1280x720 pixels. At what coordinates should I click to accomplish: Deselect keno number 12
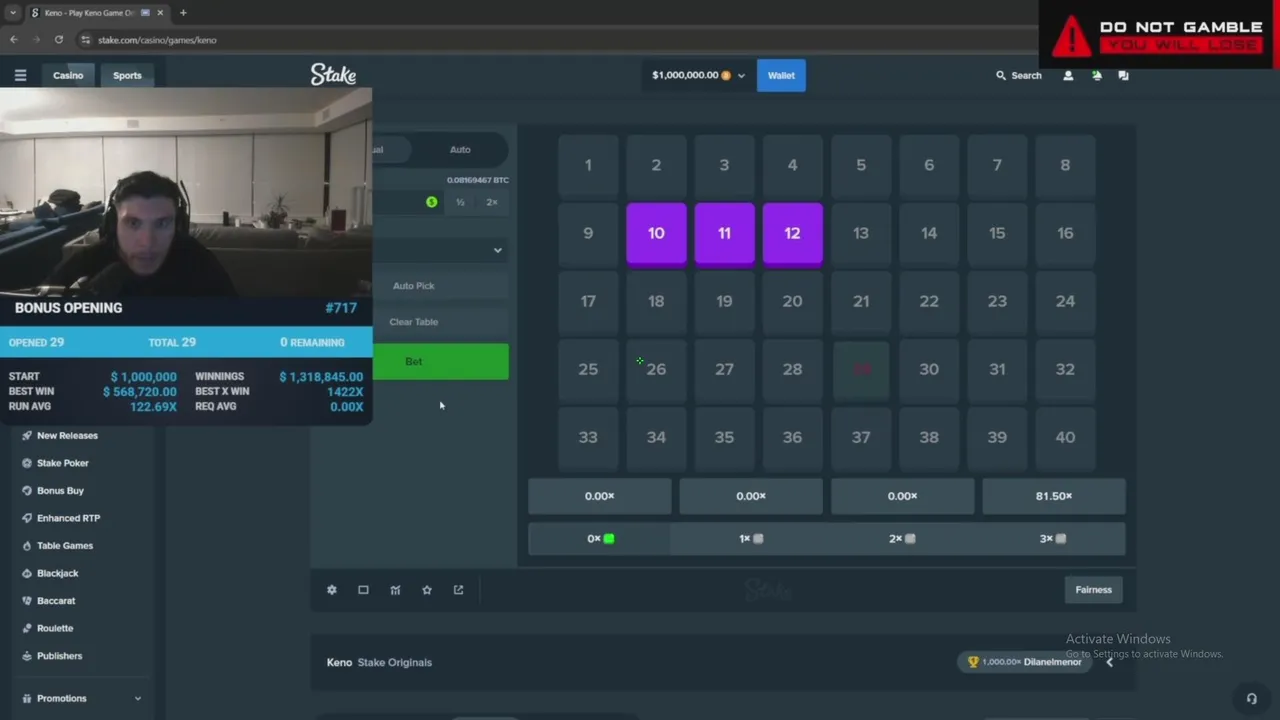pos(792,233)
